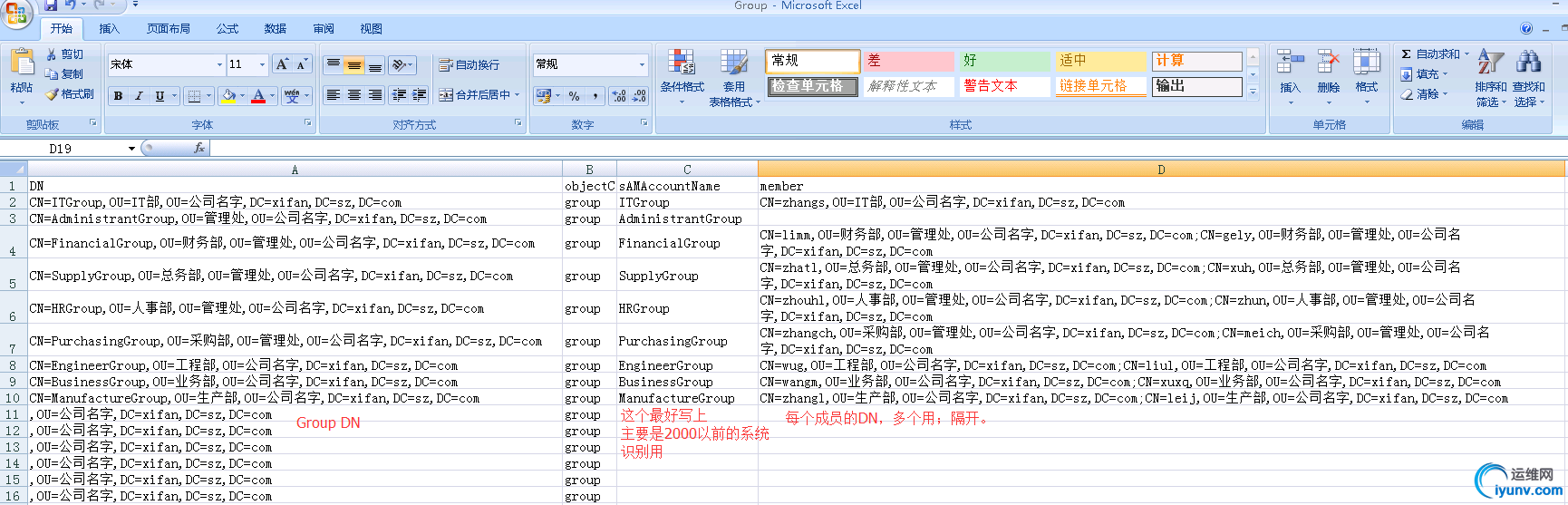Open Name Box dropdown showing D19
The height and width of the screenshot is (505, 1568).
(131, 149)
